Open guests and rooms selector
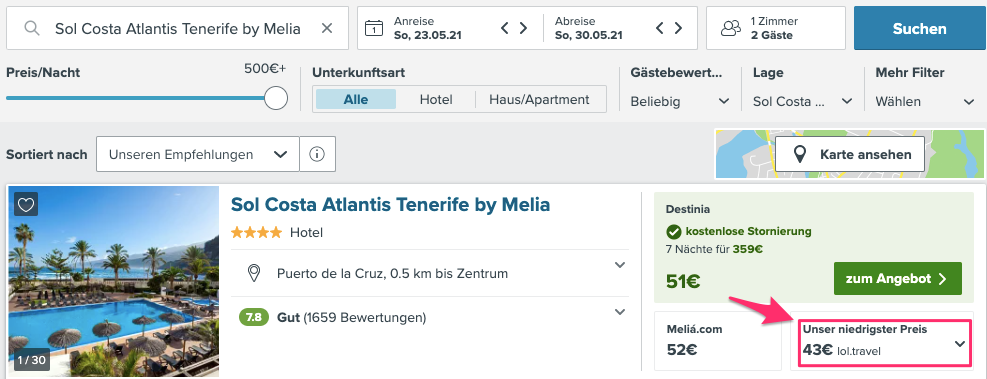 [x=776, y=28]
